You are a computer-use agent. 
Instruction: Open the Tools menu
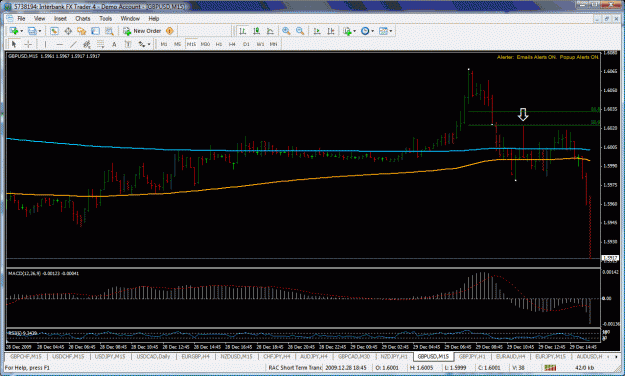click(x=106, y=19)
